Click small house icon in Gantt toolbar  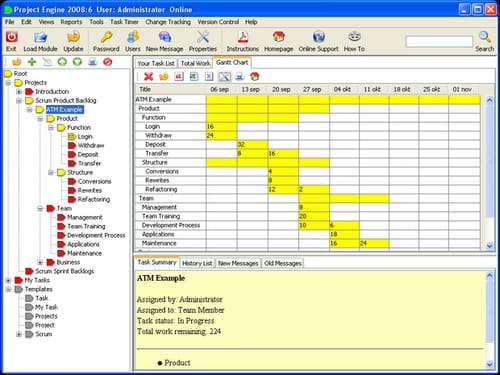pyautogui.click(x=255, y=77)
